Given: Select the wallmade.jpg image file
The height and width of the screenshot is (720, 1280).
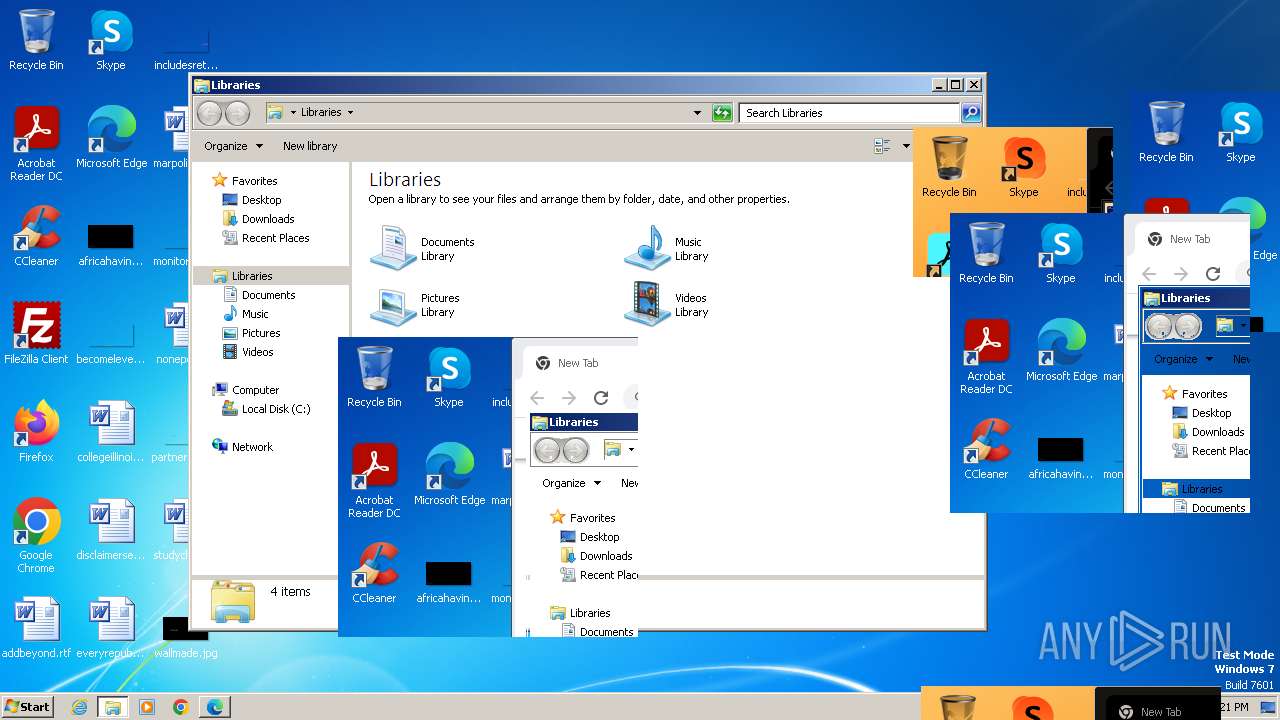Looking at the screenshot, I should coord(185,637).
